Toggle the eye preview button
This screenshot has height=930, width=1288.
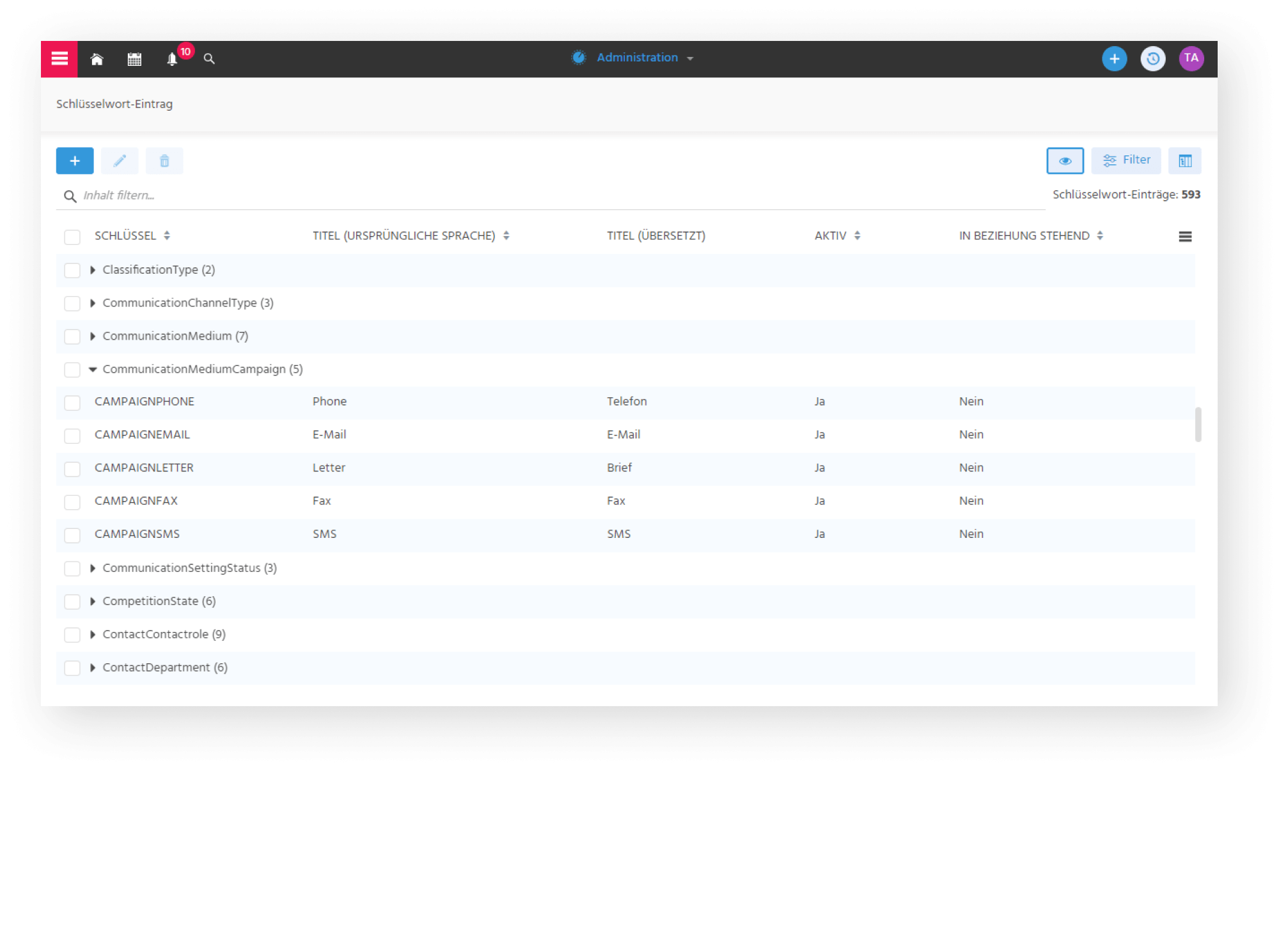[1065, 161]
